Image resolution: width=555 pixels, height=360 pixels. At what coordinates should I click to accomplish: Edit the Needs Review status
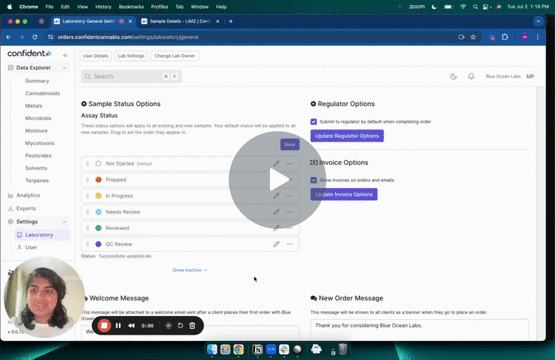(x=276, y=212)
